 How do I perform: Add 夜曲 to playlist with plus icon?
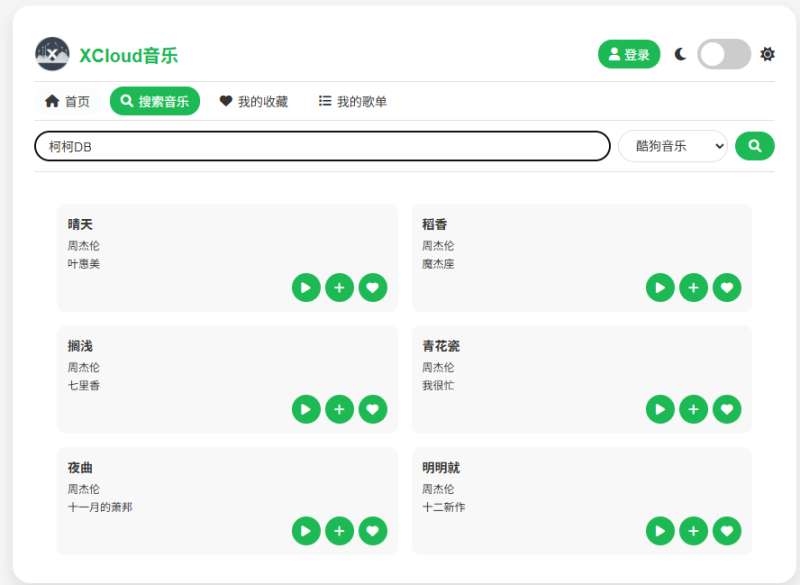[x=339, y=531]
